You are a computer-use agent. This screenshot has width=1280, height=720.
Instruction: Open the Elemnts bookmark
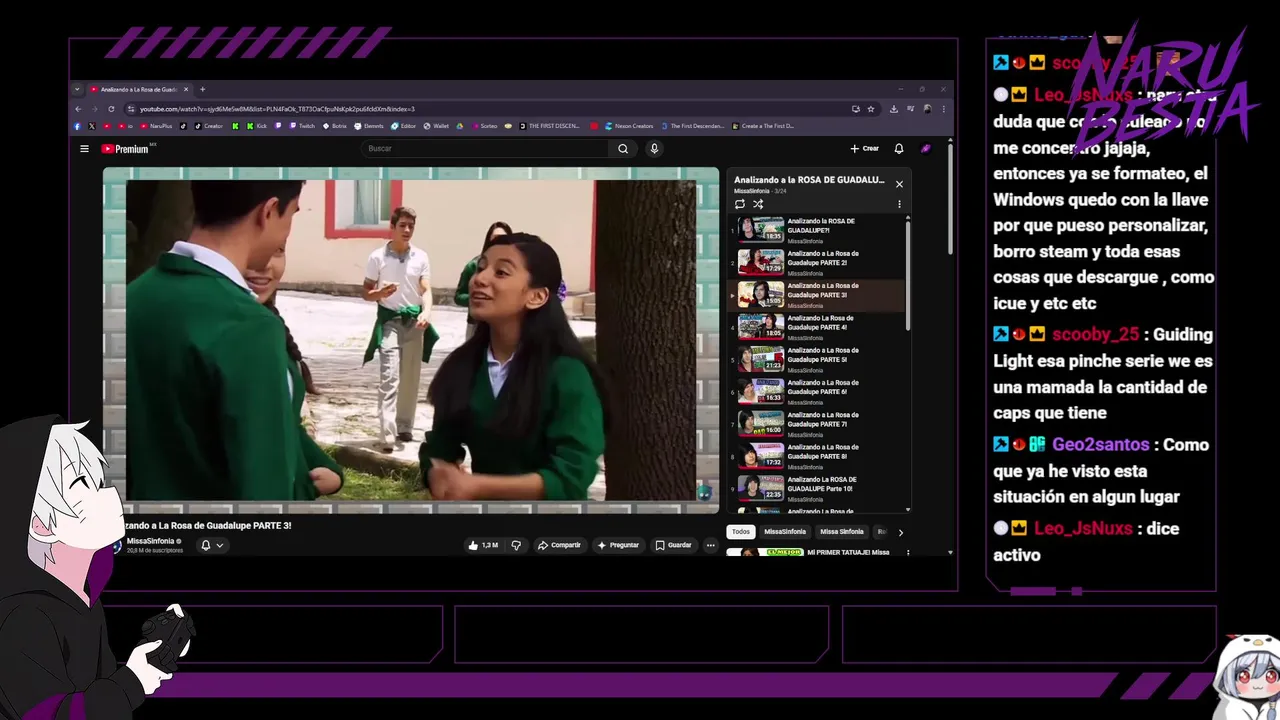368,126
